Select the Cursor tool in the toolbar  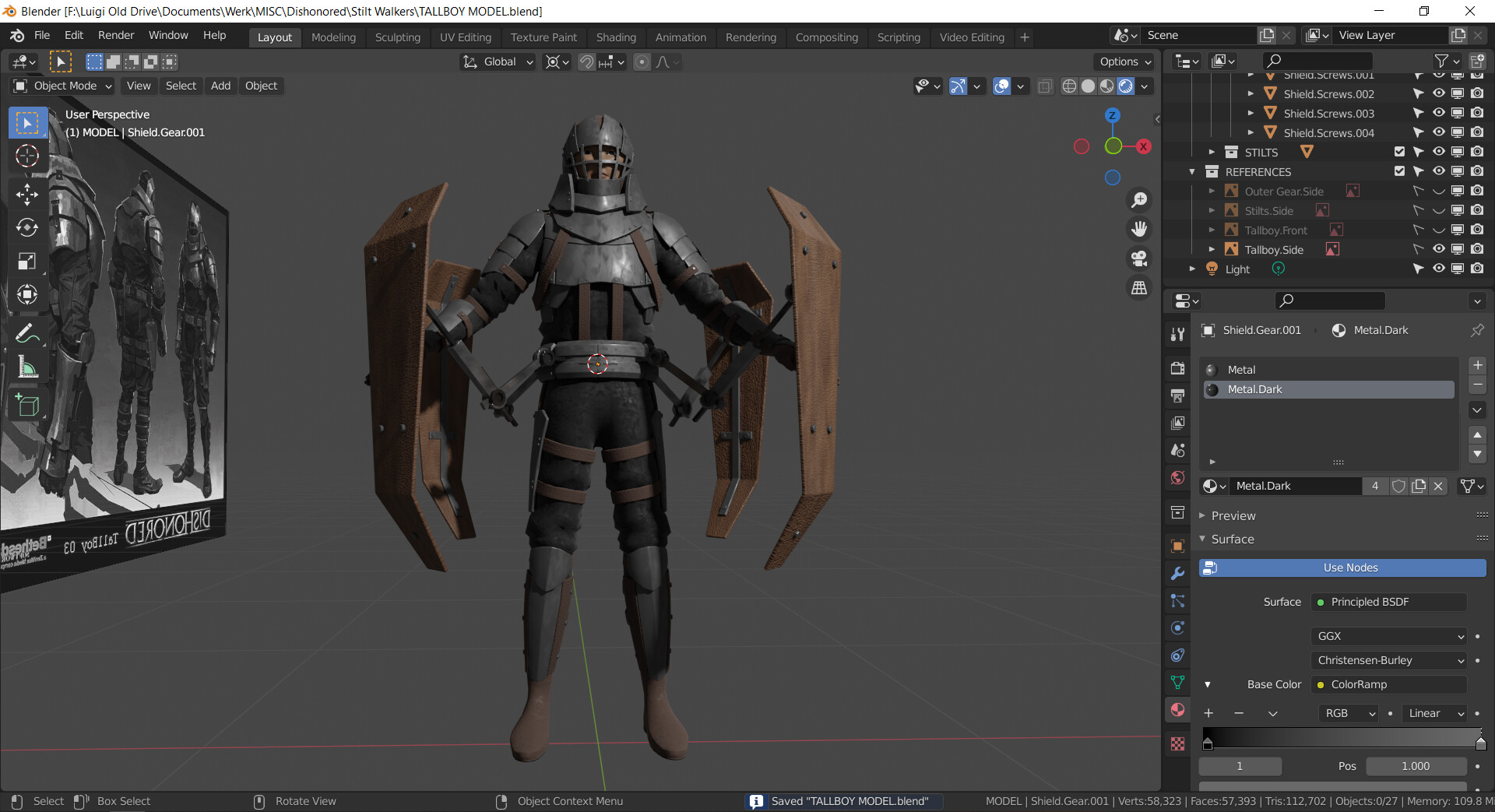pyautogui.click(x=27, y=156)
